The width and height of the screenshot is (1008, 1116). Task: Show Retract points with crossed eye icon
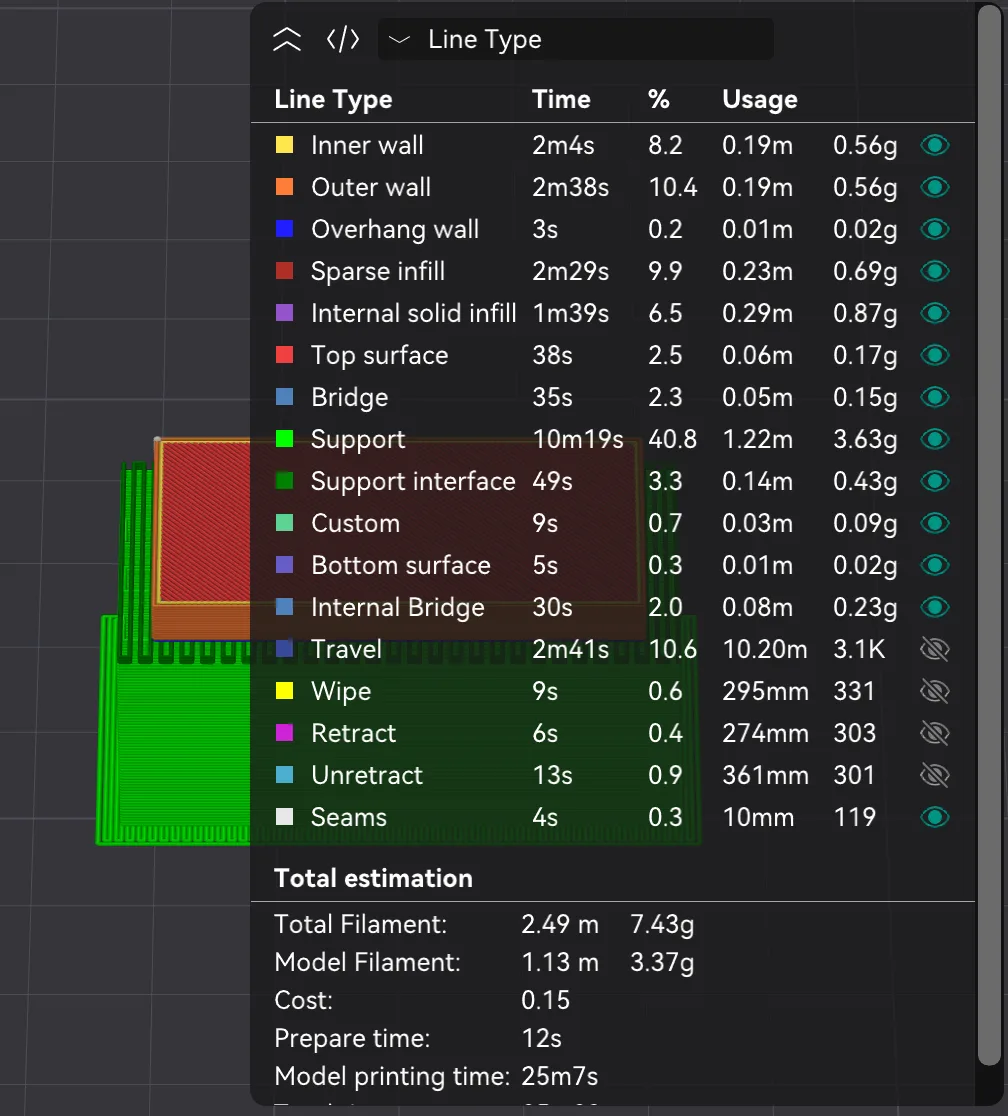935,733
